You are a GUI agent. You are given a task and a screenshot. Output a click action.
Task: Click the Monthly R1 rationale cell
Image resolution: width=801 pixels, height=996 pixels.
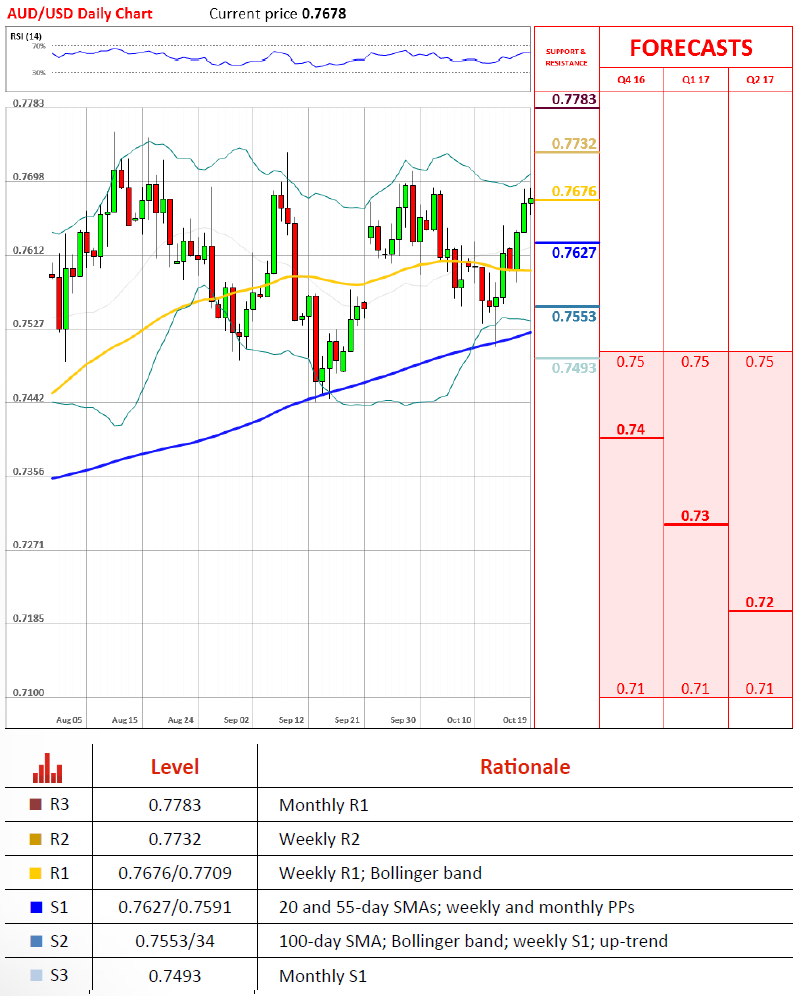(324, 805)
